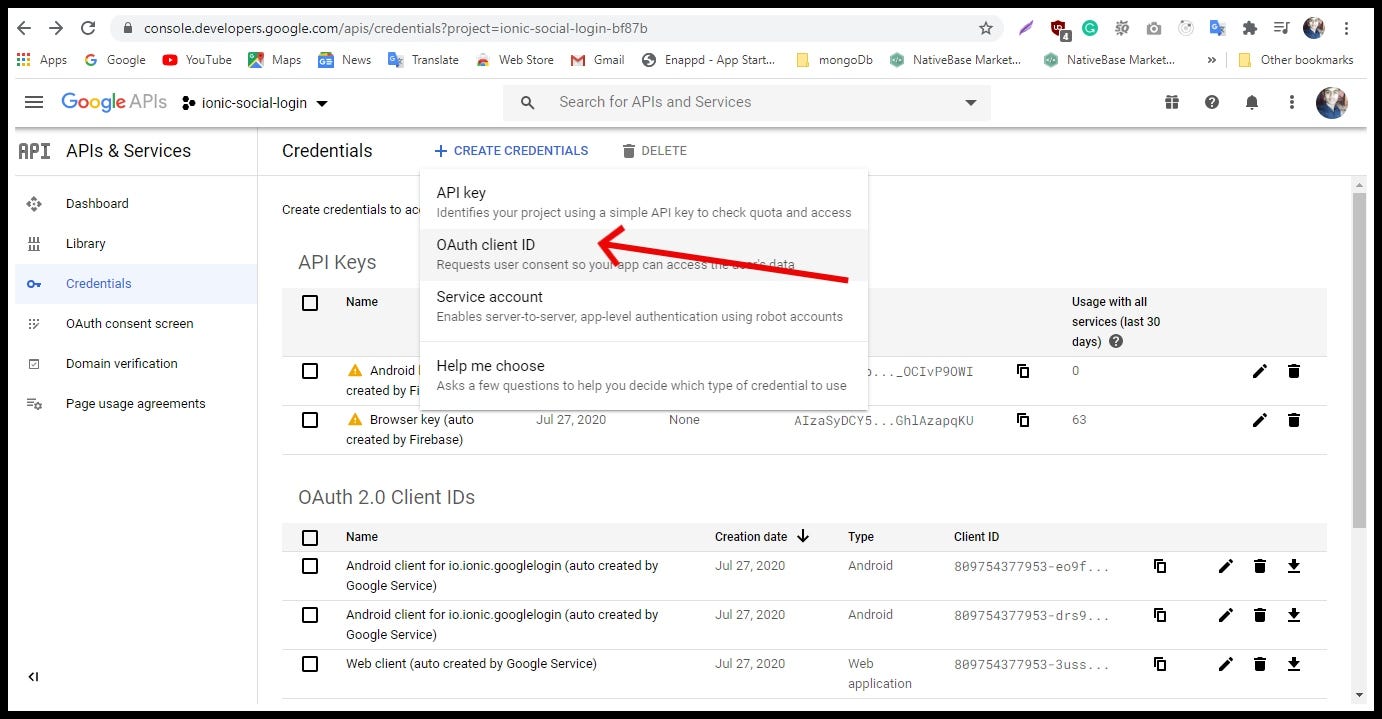Delete the Browser key API key
Viewport: 1382px width, 719px height.
coord(1294,420)
